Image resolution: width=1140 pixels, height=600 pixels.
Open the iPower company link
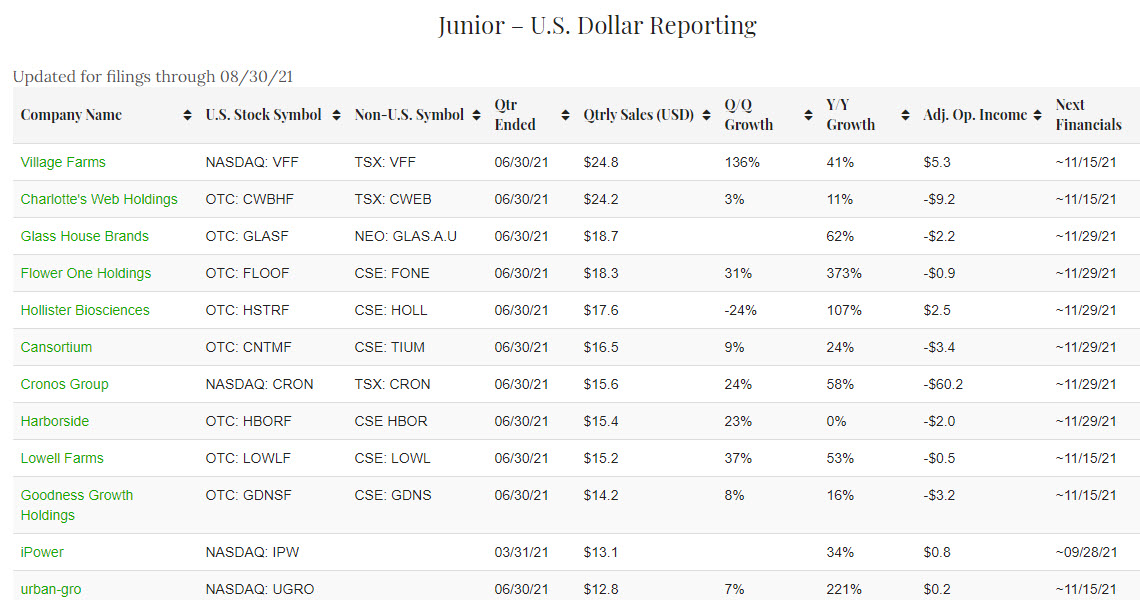42,552
